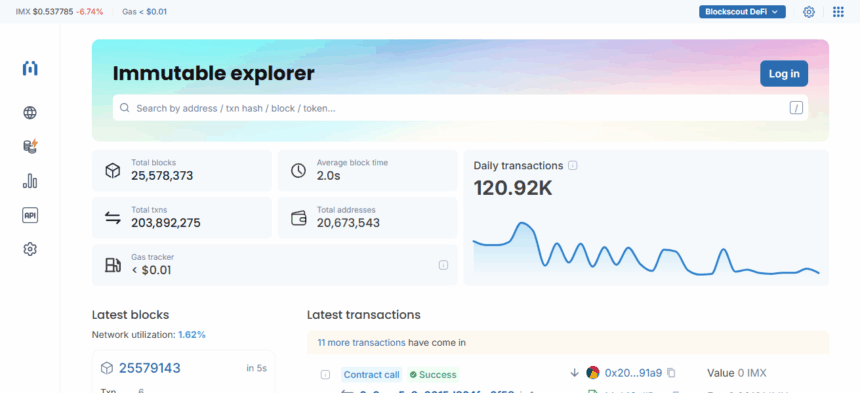Open the Total addresses 20,673,543 card
Image resolution: width=860 pixels, height=393 pixels.
tap(367, 218)
